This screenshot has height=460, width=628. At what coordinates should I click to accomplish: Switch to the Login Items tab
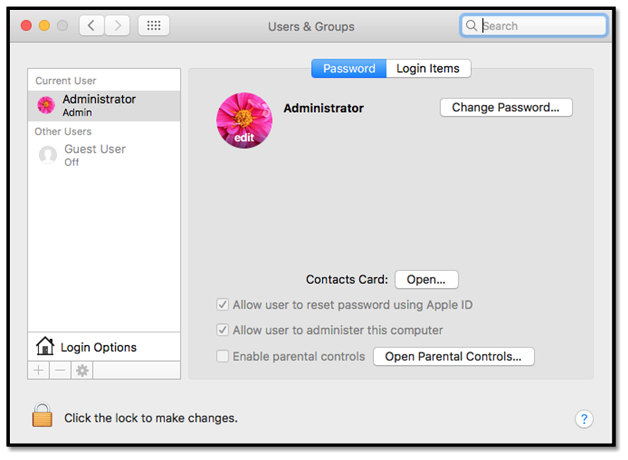point(428,69)
